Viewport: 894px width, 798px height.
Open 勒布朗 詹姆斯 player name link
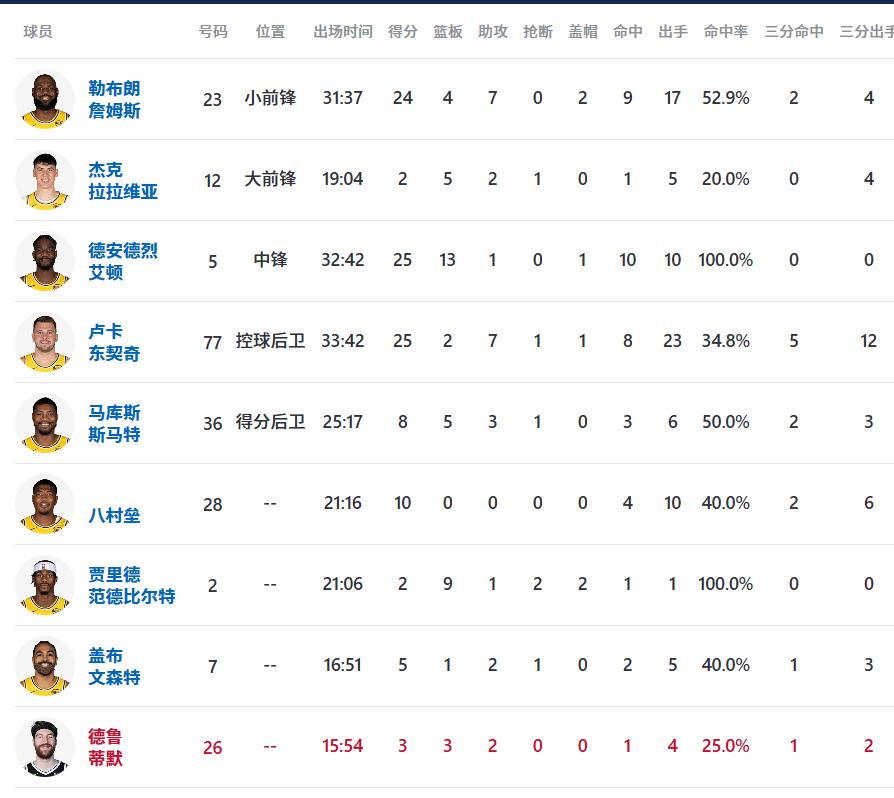pyautogui.click(x=114, y=99)
